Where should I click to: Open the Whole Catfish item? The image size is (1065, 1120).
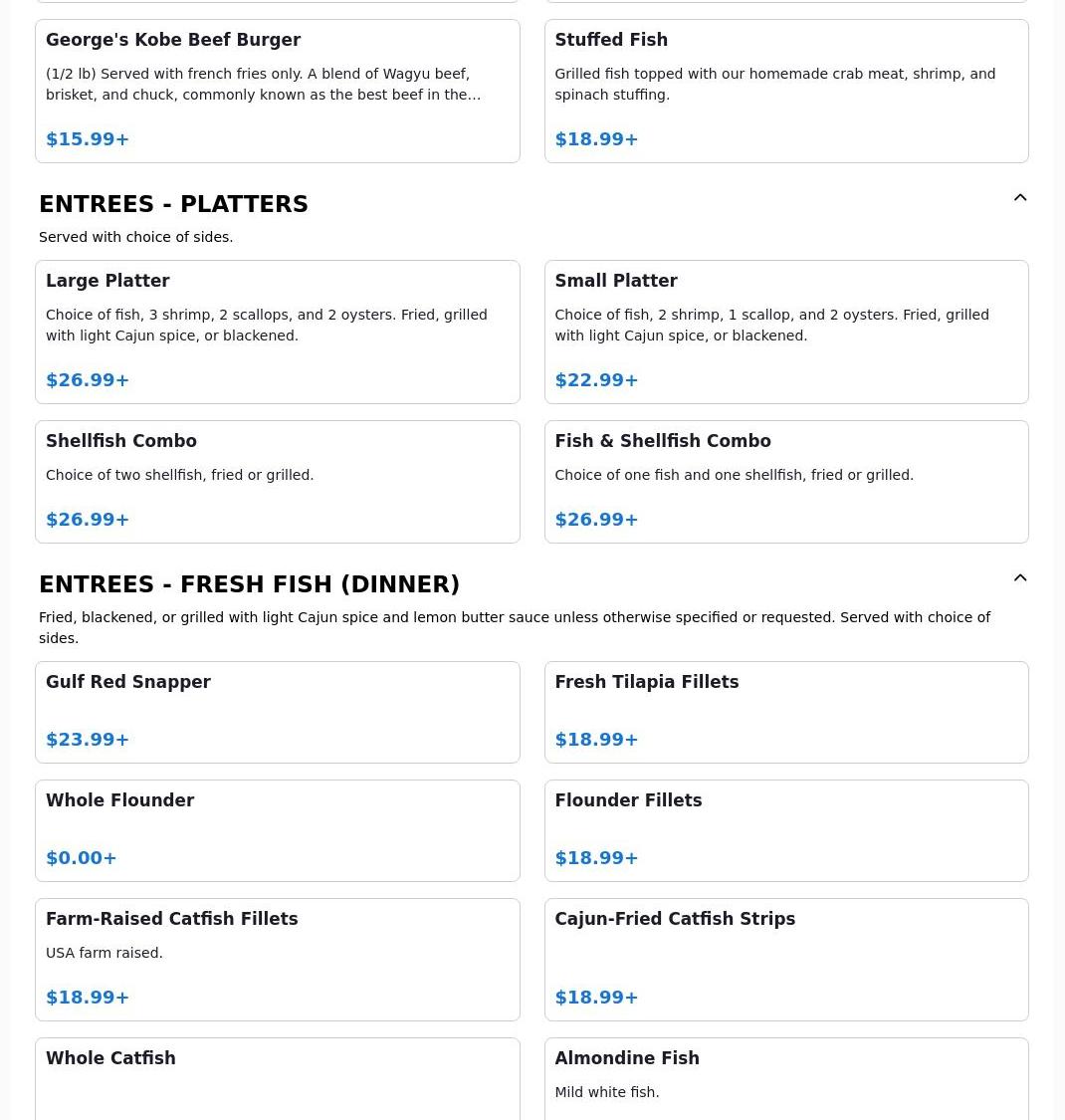tap(277, 1078)
